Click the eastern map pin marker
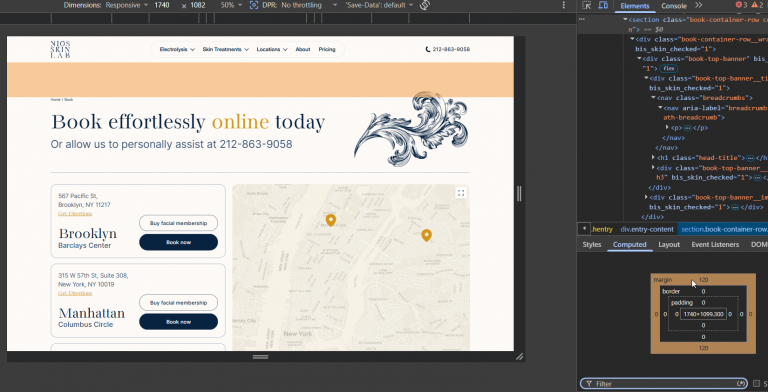This screenshot has width=768, height=392. (427, 235)
